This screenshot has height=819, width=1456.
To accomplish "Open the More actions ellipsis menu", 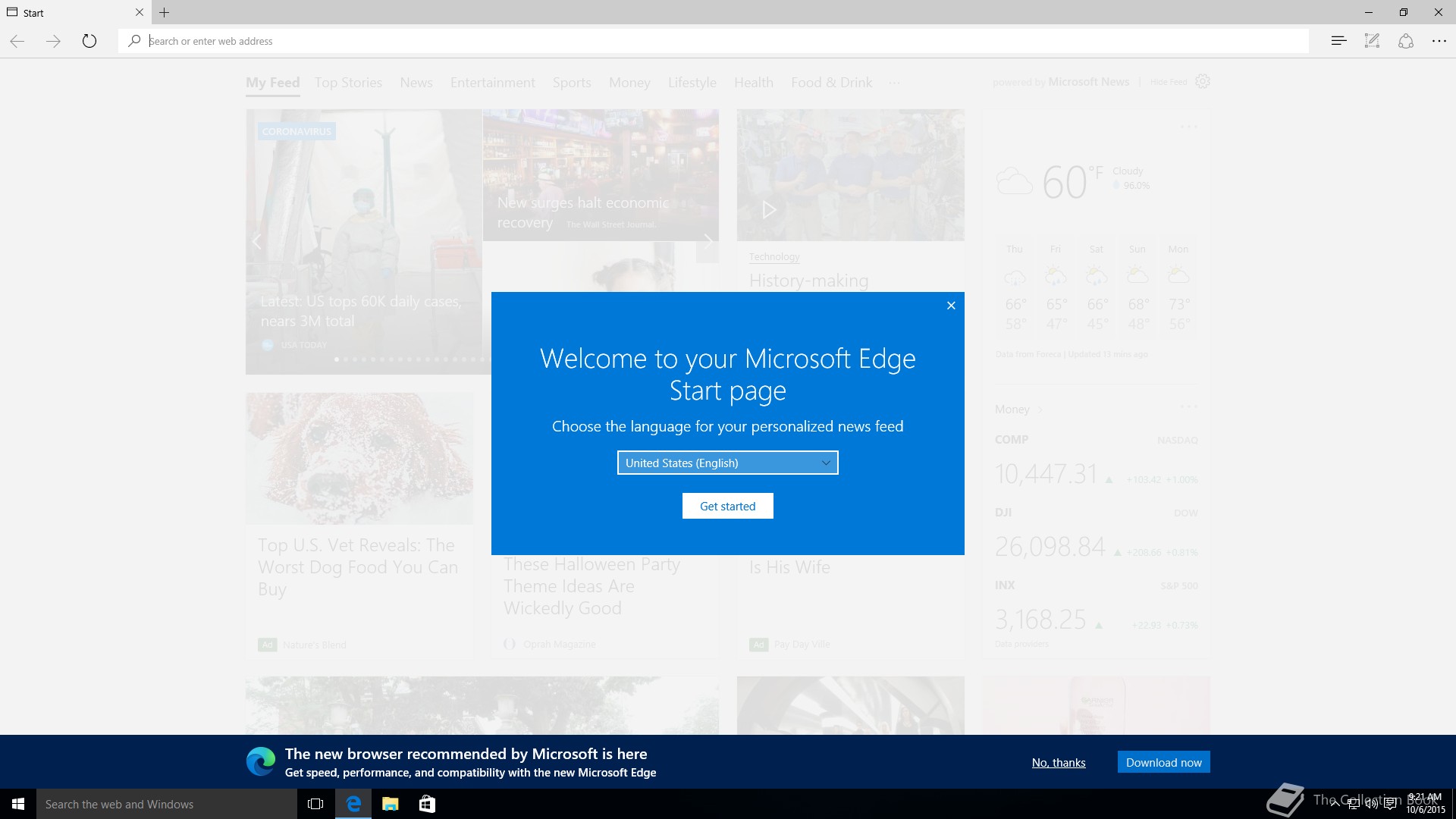I will coord(1439,41).
